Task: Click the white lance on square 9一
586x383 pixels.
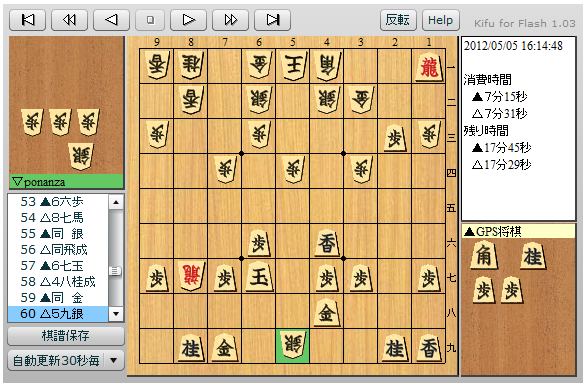Action: pos(157,65)
